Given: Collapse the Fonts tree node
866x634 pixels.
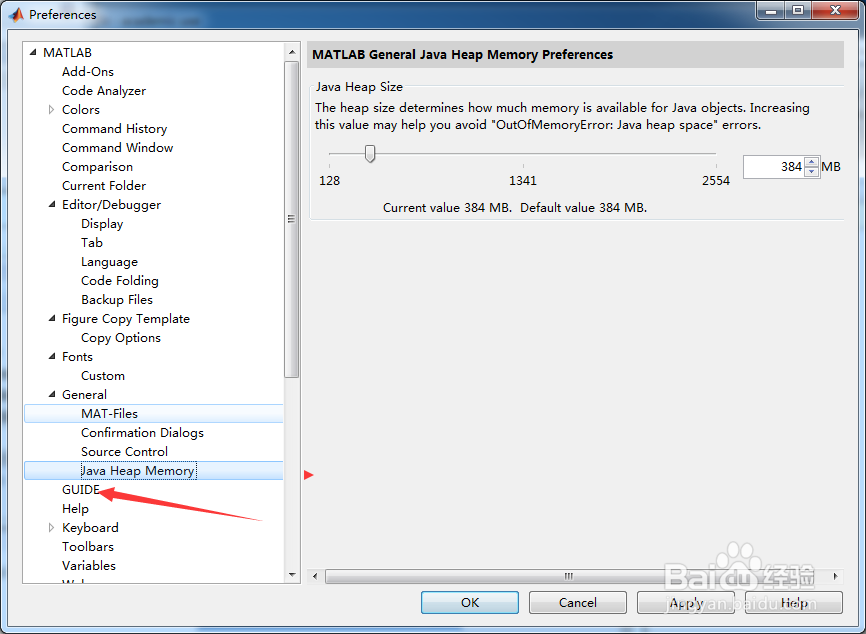Looking at the screenshot, I should [52, 356].
